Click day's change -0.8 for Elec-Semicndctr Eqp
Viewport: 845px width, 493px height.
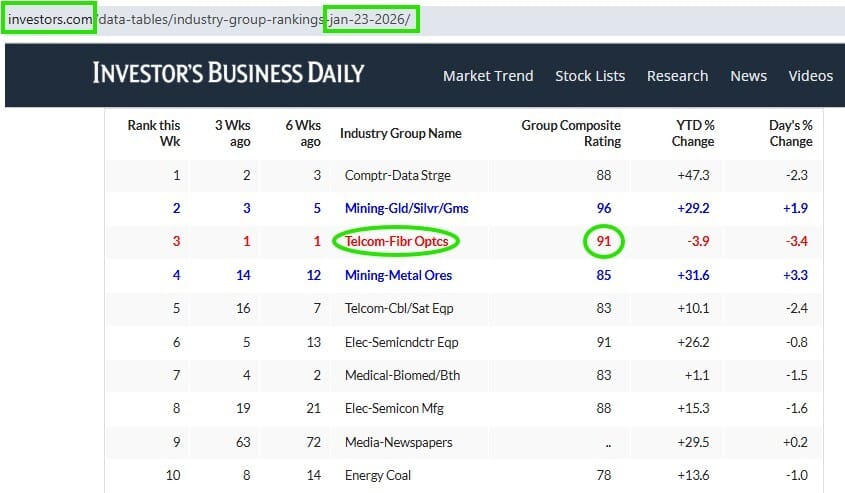tap(796, 342)
